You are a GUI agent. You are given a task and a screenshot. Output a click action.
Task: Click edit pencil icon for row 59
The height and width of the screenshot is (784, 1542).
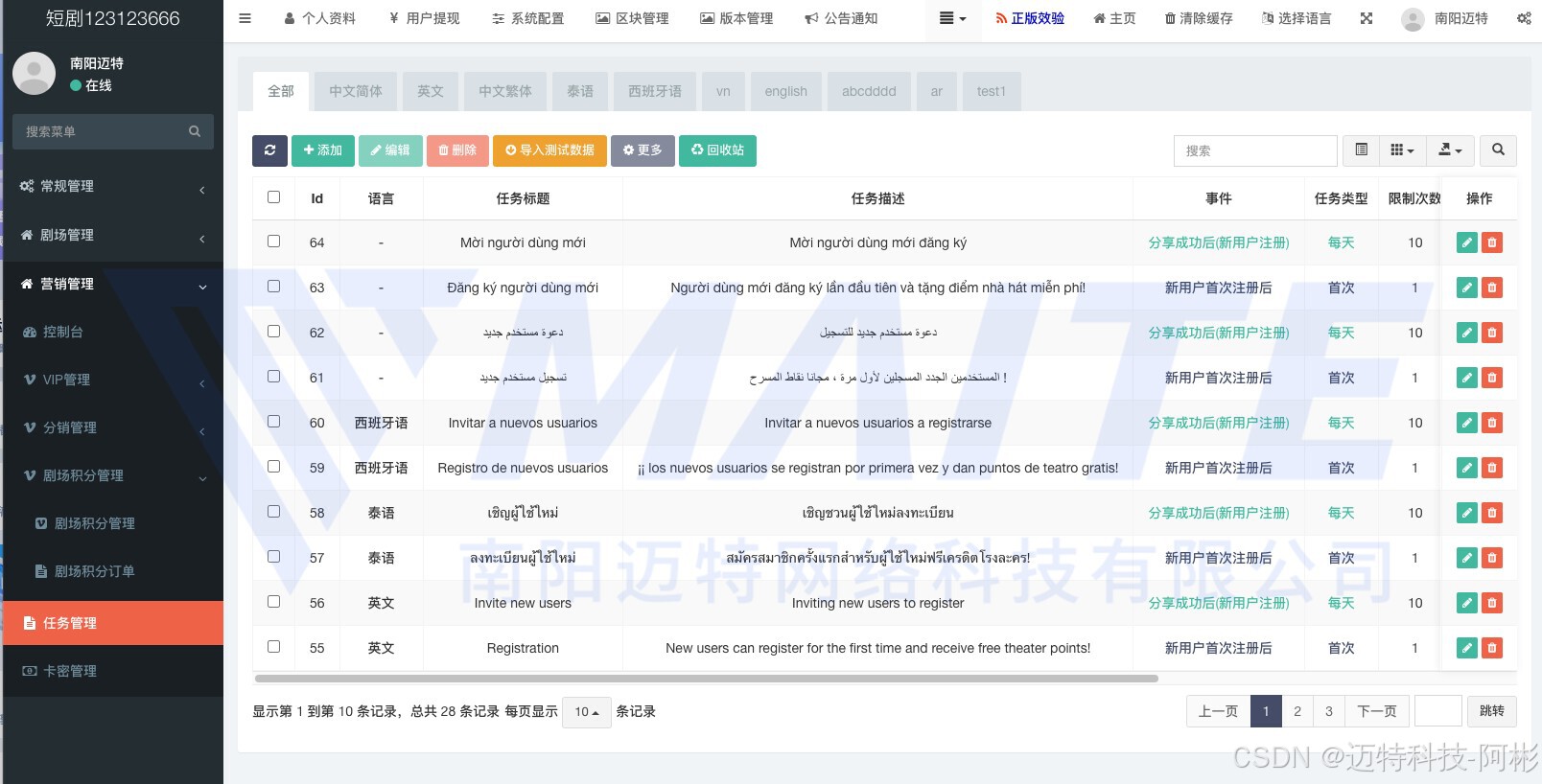(x=1466, y=468)
